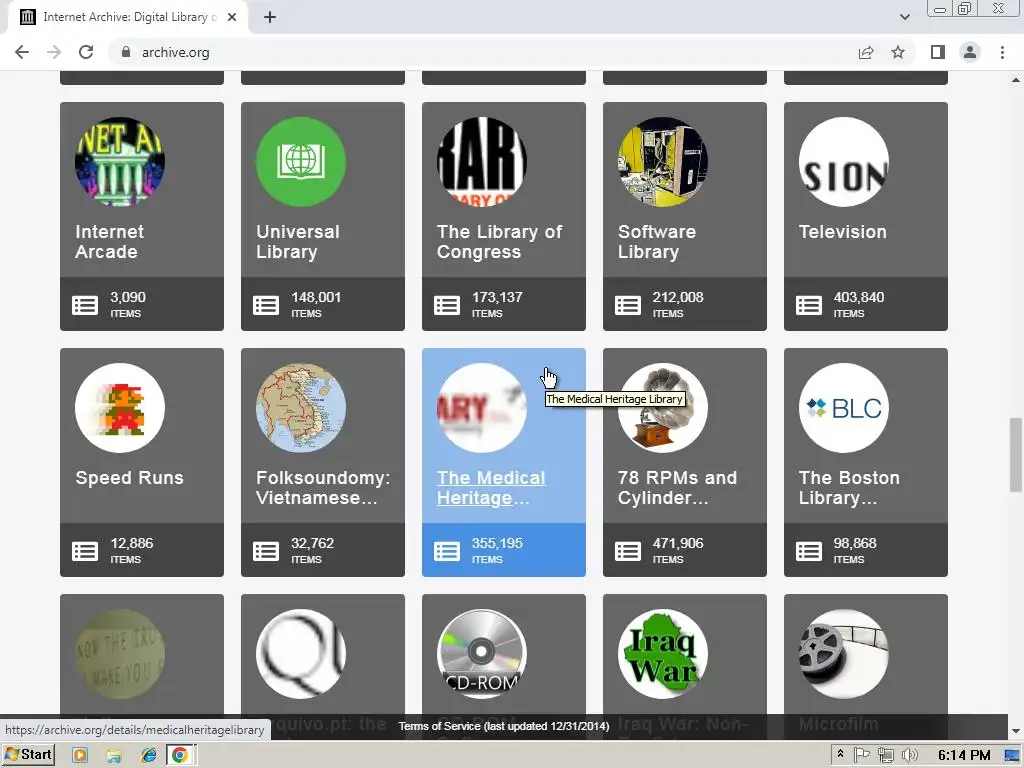Open the volume control in tray
The image size is (1024, 768).
point(910,756)
